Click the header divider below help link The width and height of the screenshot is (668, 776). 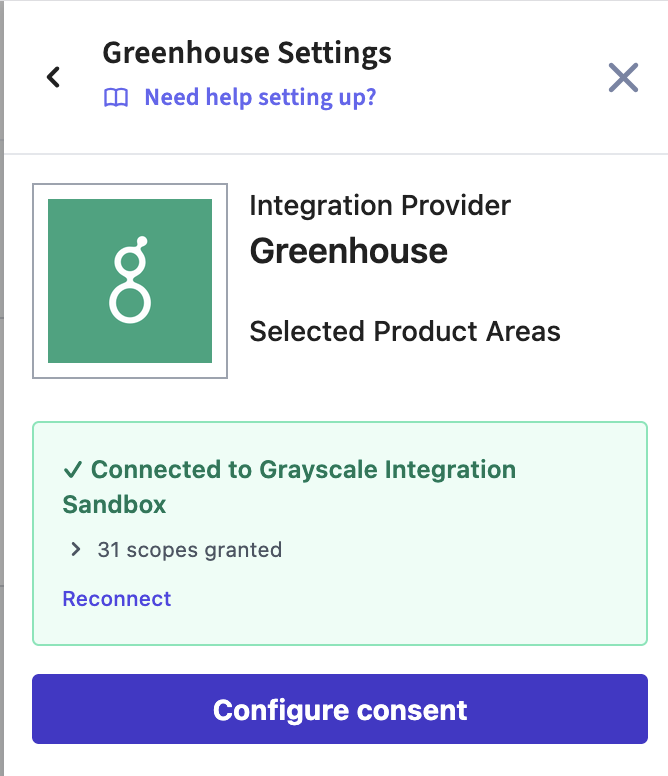[x=336, y=154]
